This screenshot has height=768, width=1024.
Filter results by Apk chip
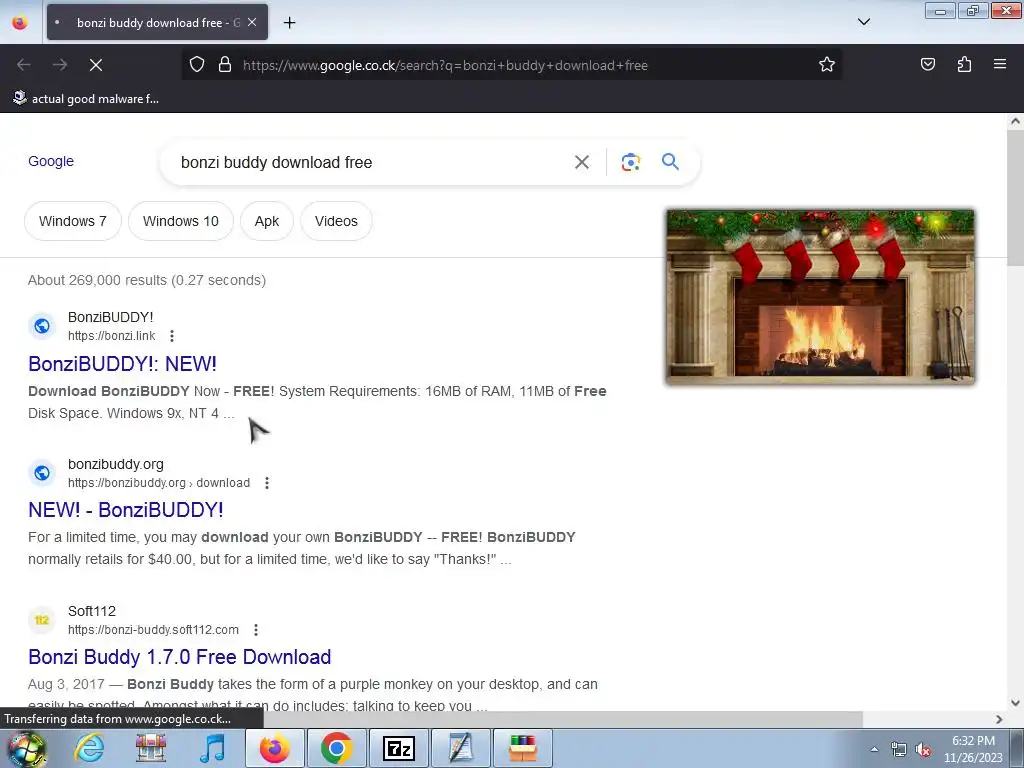point(266,221)
